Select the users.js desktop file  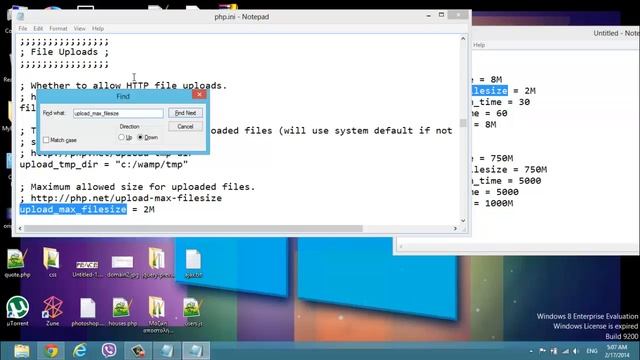pos(193,311)
